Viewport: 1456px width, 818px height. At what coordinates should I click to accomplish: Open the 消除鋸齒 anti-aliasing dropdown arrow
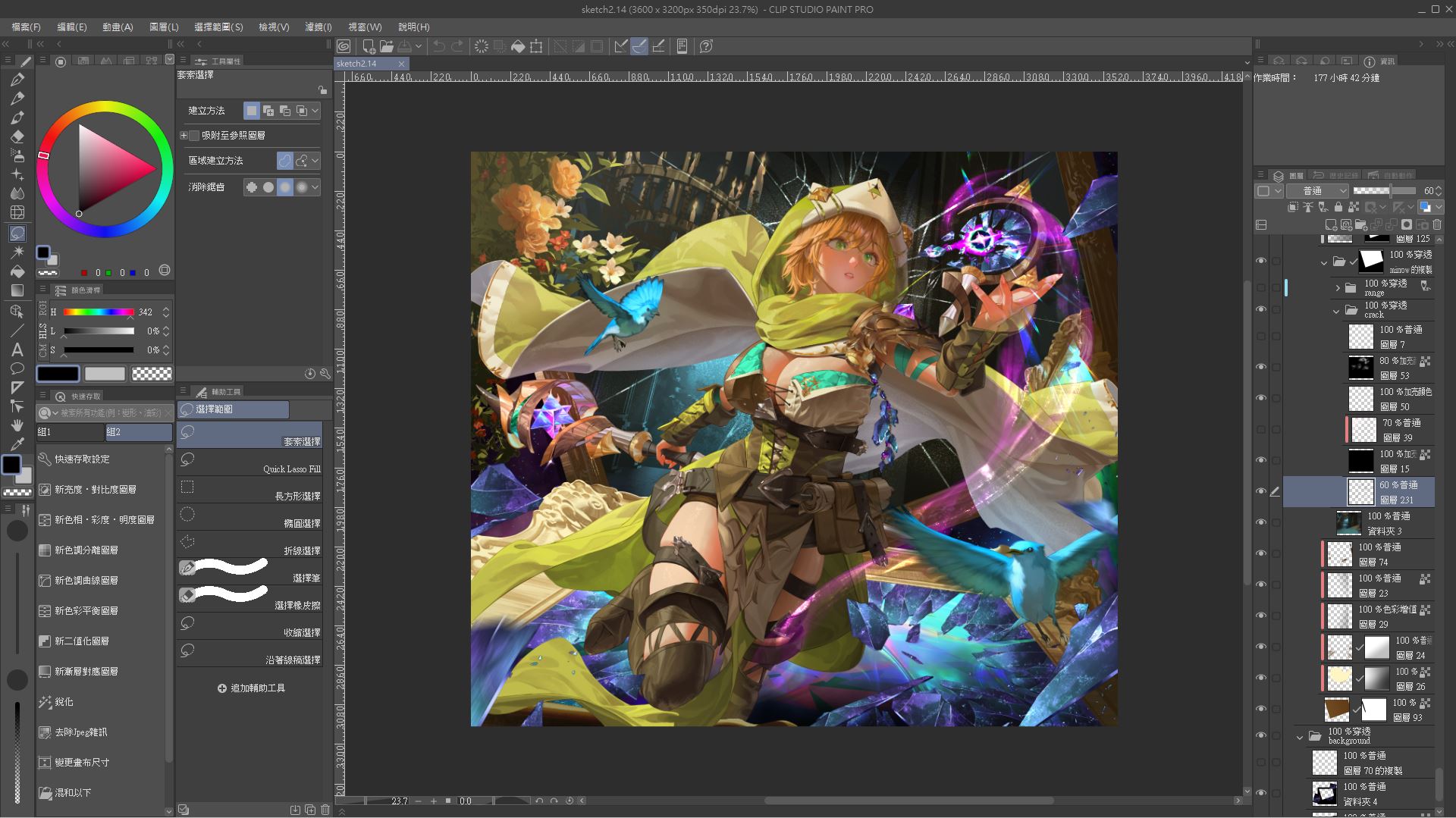tap(315, 187)
